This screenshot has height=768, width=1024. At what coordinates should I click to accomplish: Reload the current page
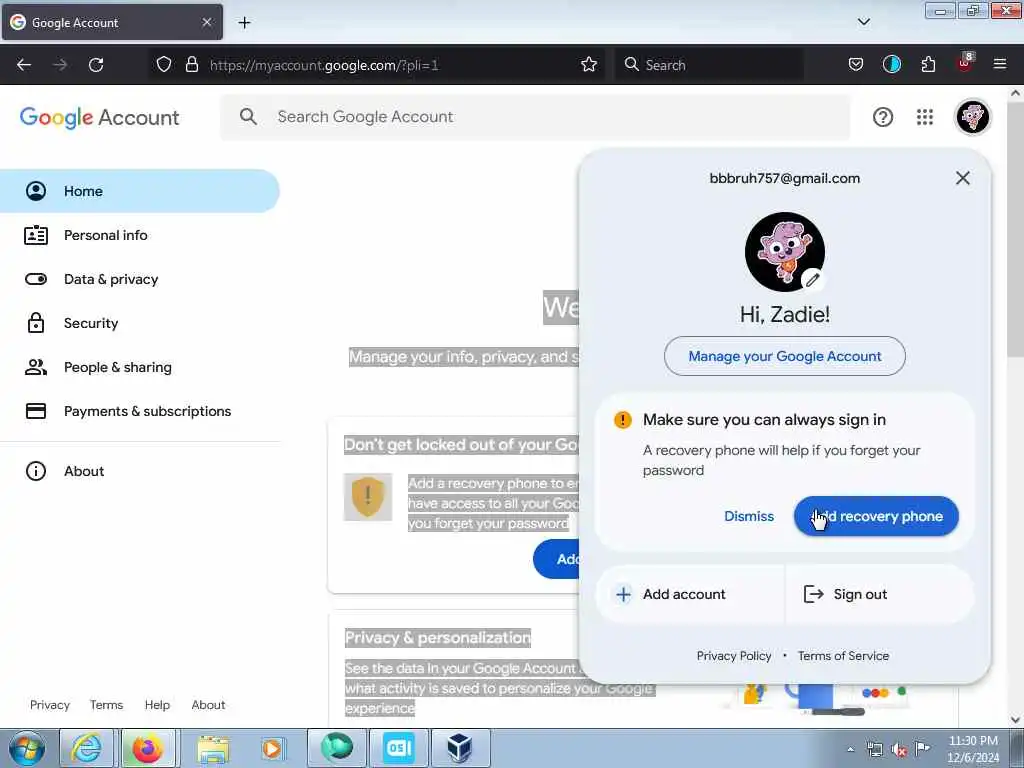(x=96, y=65)
